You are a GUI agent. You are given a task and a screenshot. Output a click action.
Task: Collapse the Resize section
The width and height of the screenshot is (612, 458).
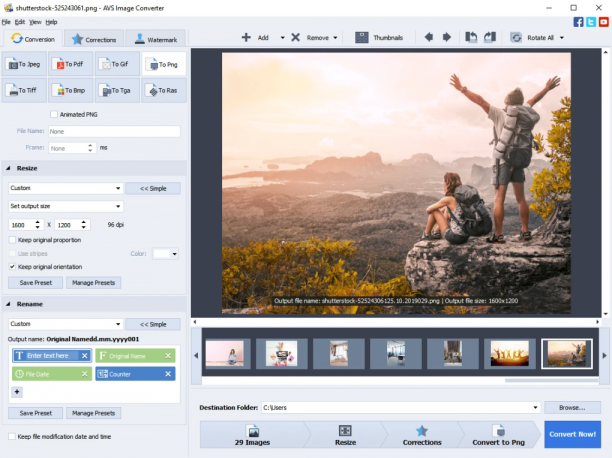pos(8,168)
